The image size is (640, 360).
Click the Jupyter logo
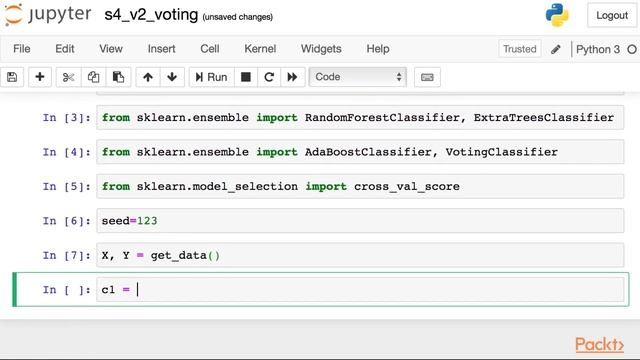click(x=48, y=15)
